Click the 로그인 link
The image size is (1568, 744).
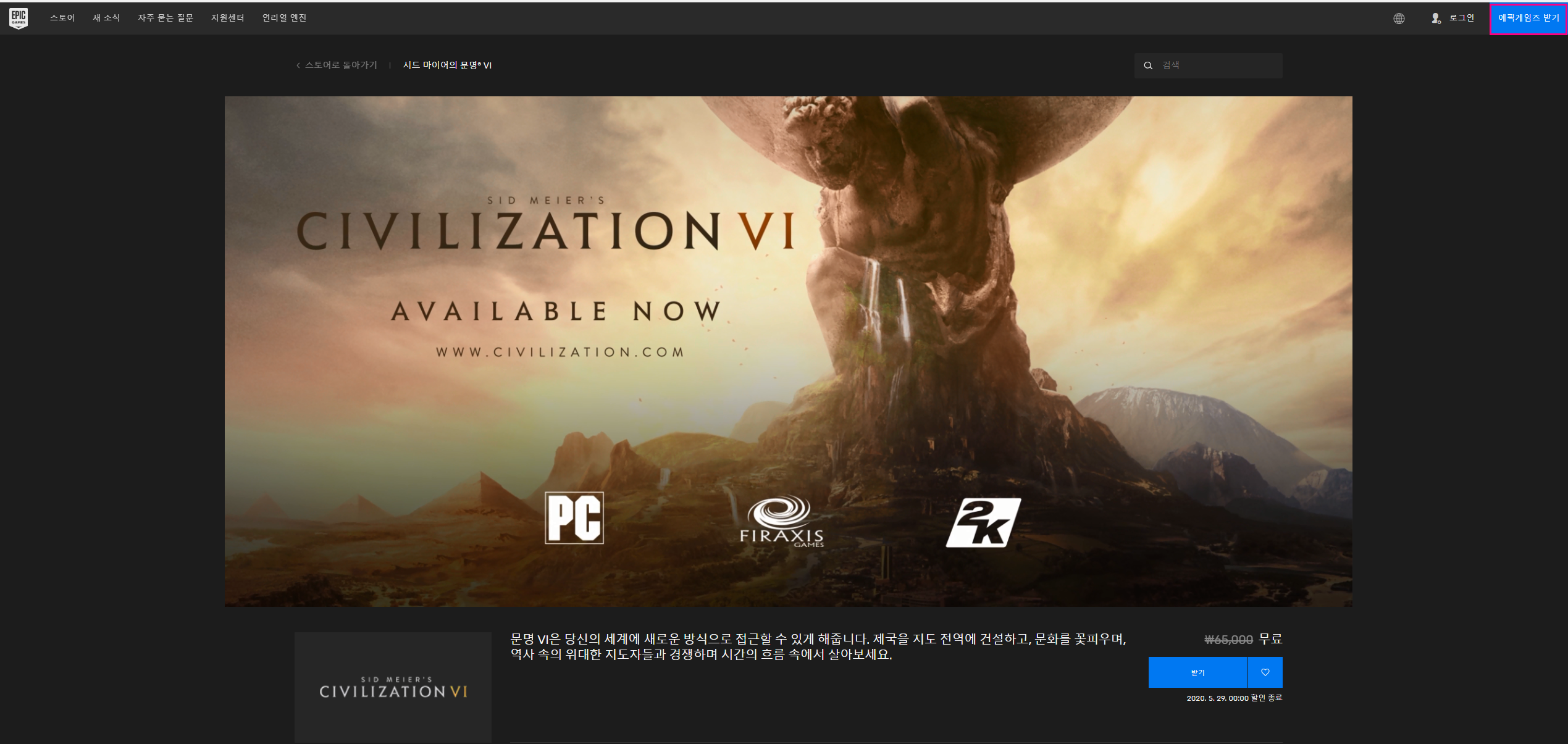point(1461,18)
